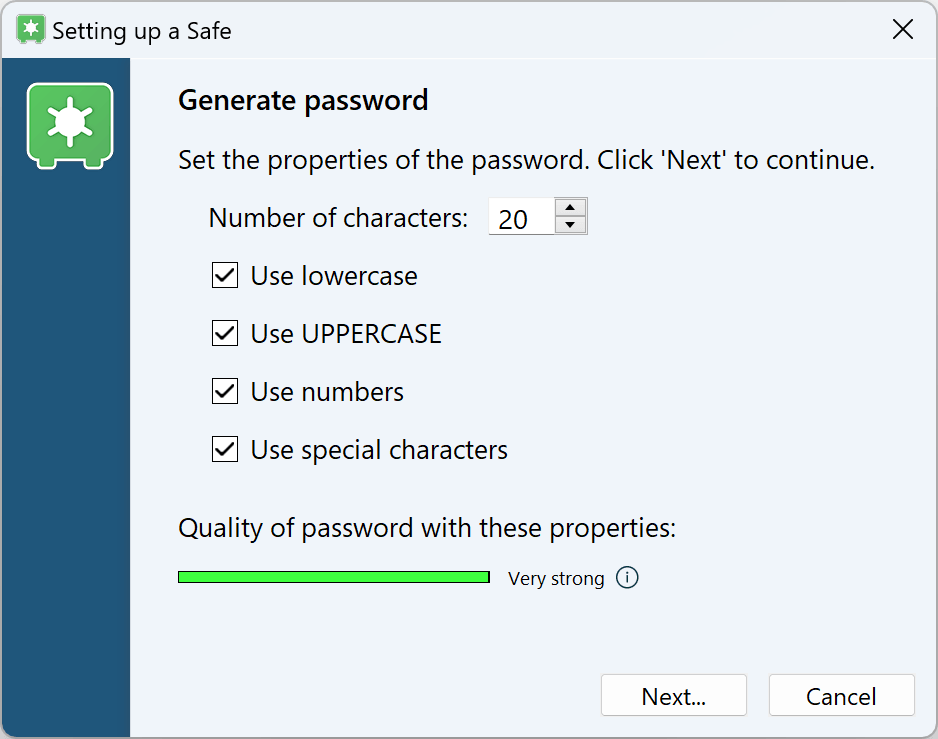Cancel the safe setup
Image resolution: width=938 pixels, height=739 pixels.
tap(841, 696)
